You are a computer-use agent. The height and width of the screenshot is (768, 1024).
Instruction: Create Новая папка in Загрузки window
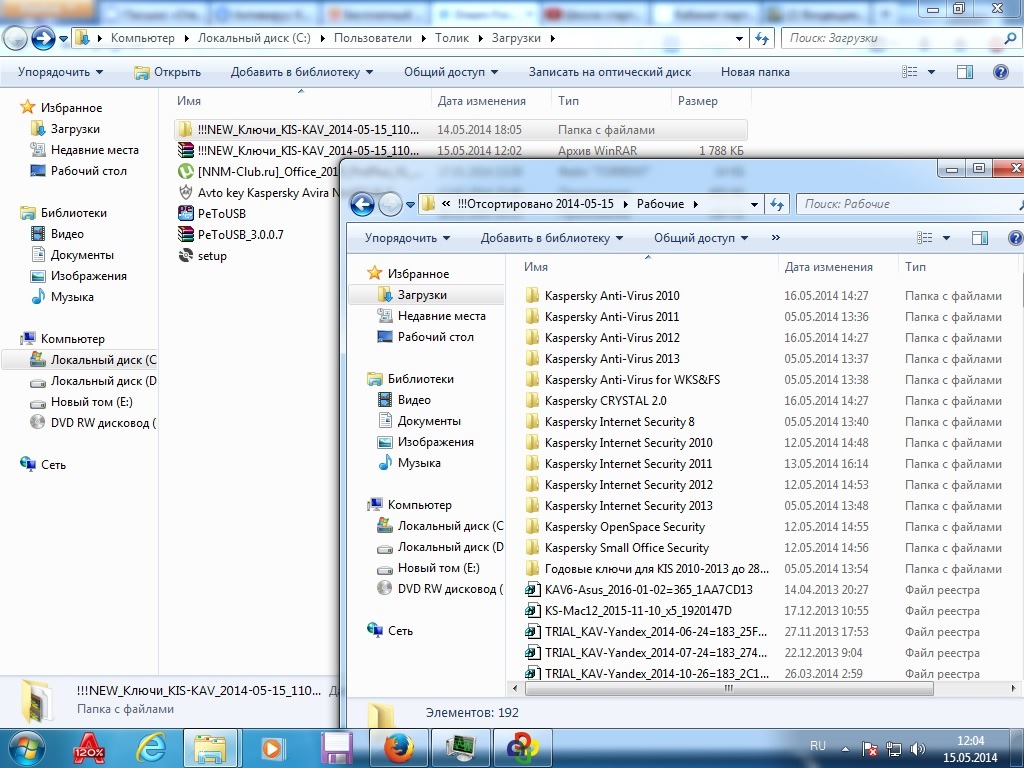(x=755, y=72)
